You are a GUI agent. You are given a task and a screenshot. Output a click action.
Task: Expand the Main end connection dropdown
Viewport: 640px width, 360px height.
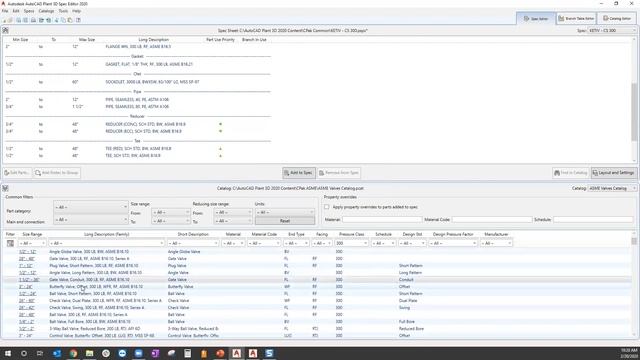91,220
